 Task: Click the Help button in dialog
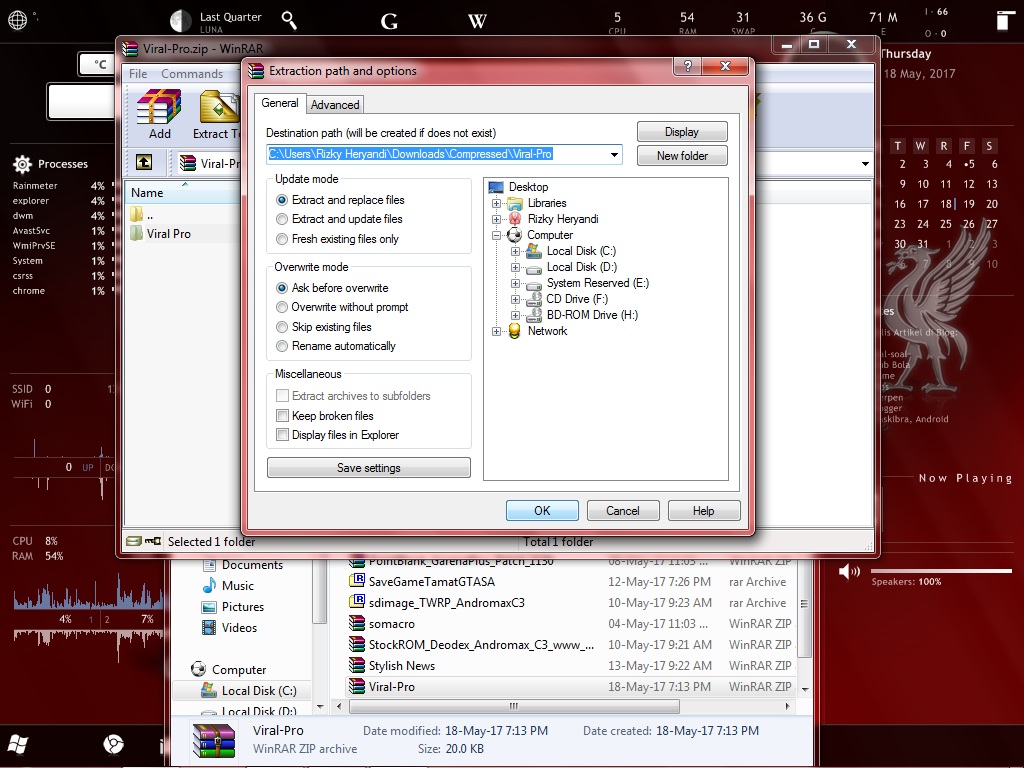pyautogui.click(x=703, y=511)
